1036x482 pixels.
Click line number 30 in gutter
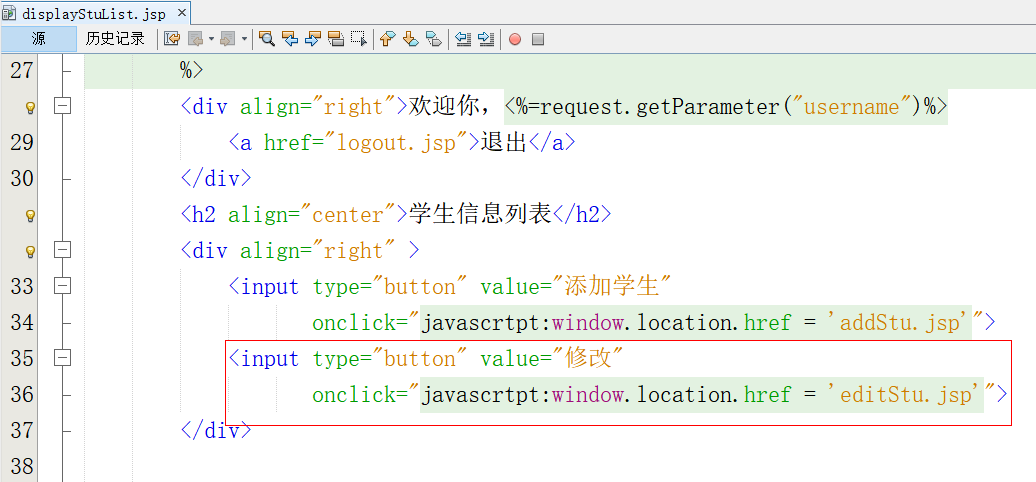(22, 178)
